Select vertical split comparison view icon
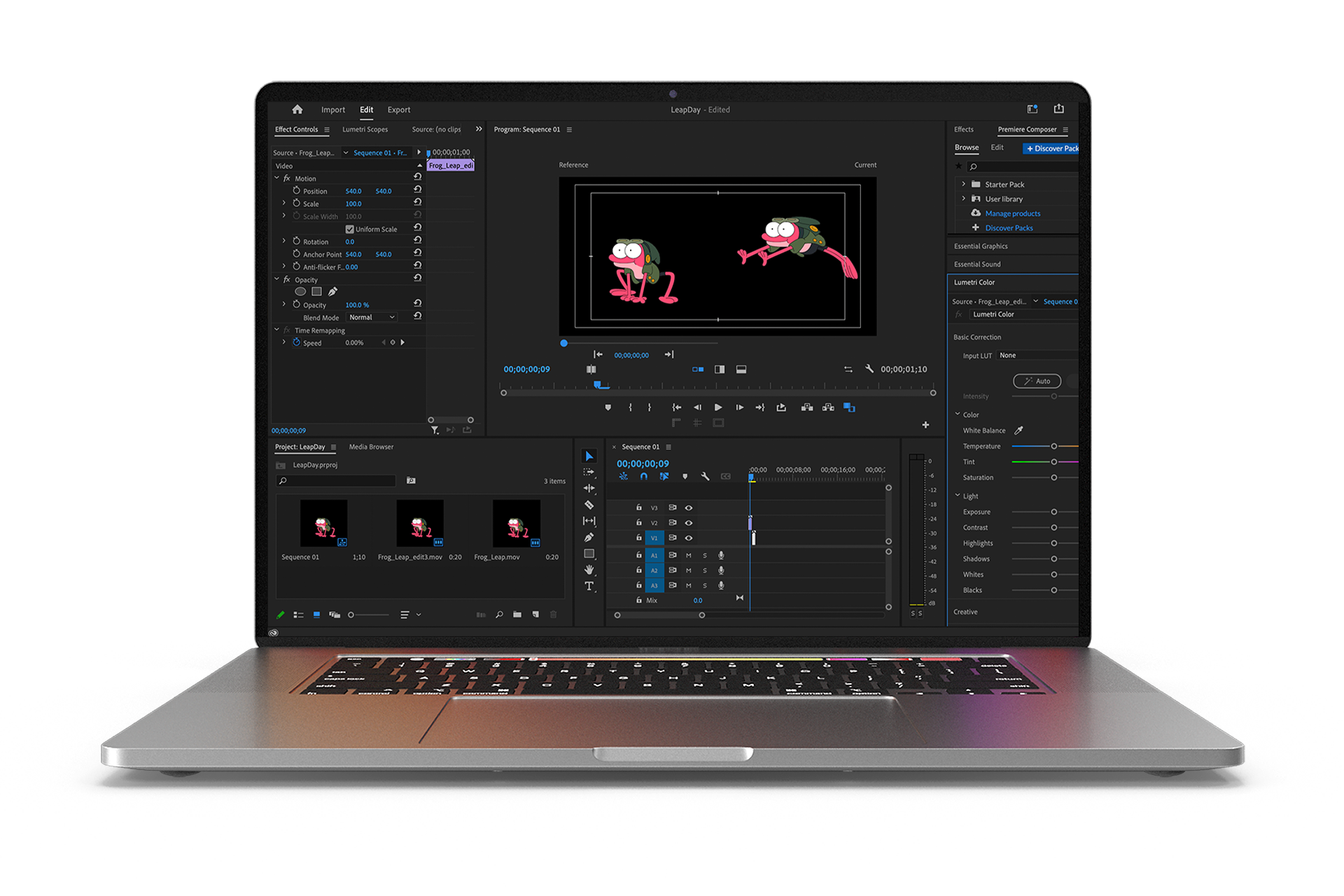 coord(720,370)
